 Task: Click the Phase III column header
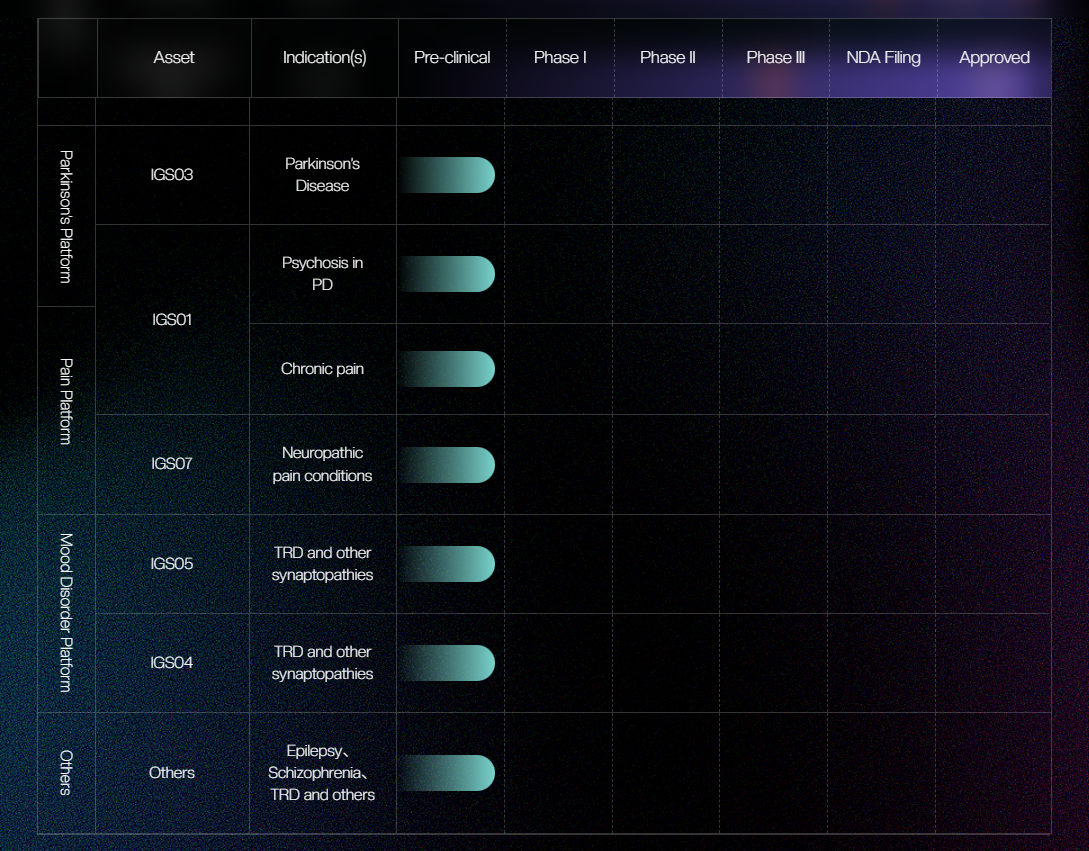775,58
